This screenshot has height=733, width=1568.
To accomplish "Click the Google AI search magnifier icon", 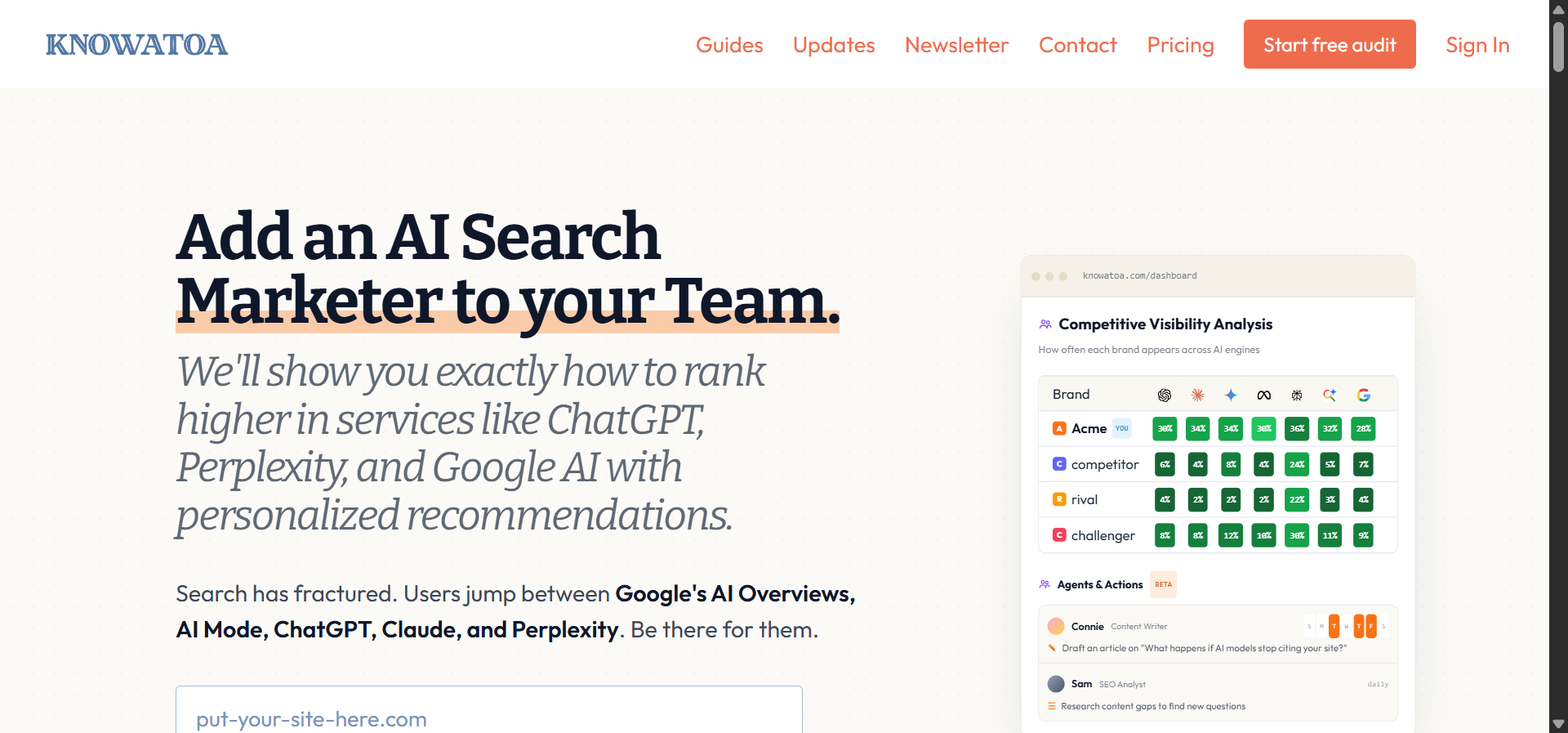I will pos(1330,395).
